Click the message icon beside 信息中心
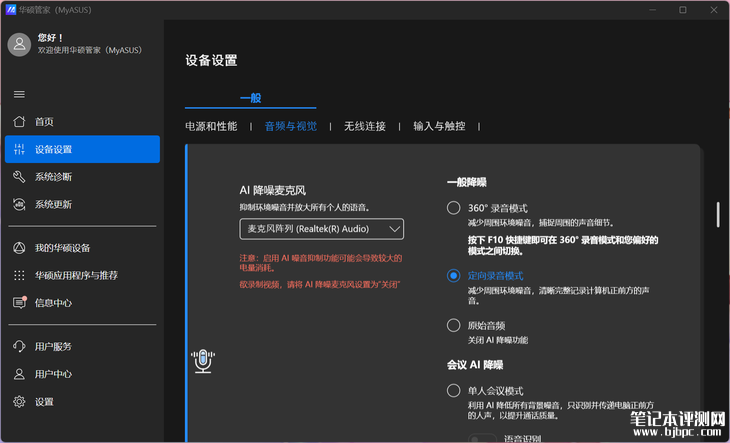 point(19,302)
